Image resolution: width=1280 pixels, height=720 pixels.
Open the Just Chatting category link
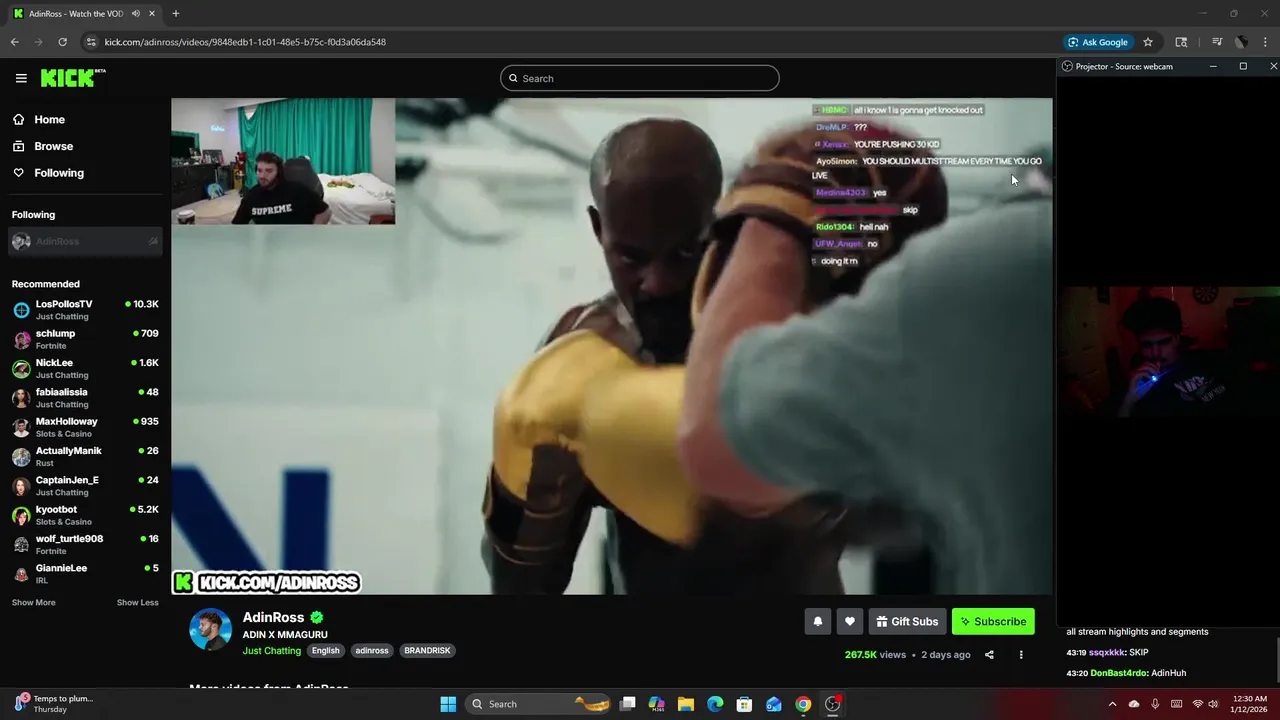[x=271, y=650]
